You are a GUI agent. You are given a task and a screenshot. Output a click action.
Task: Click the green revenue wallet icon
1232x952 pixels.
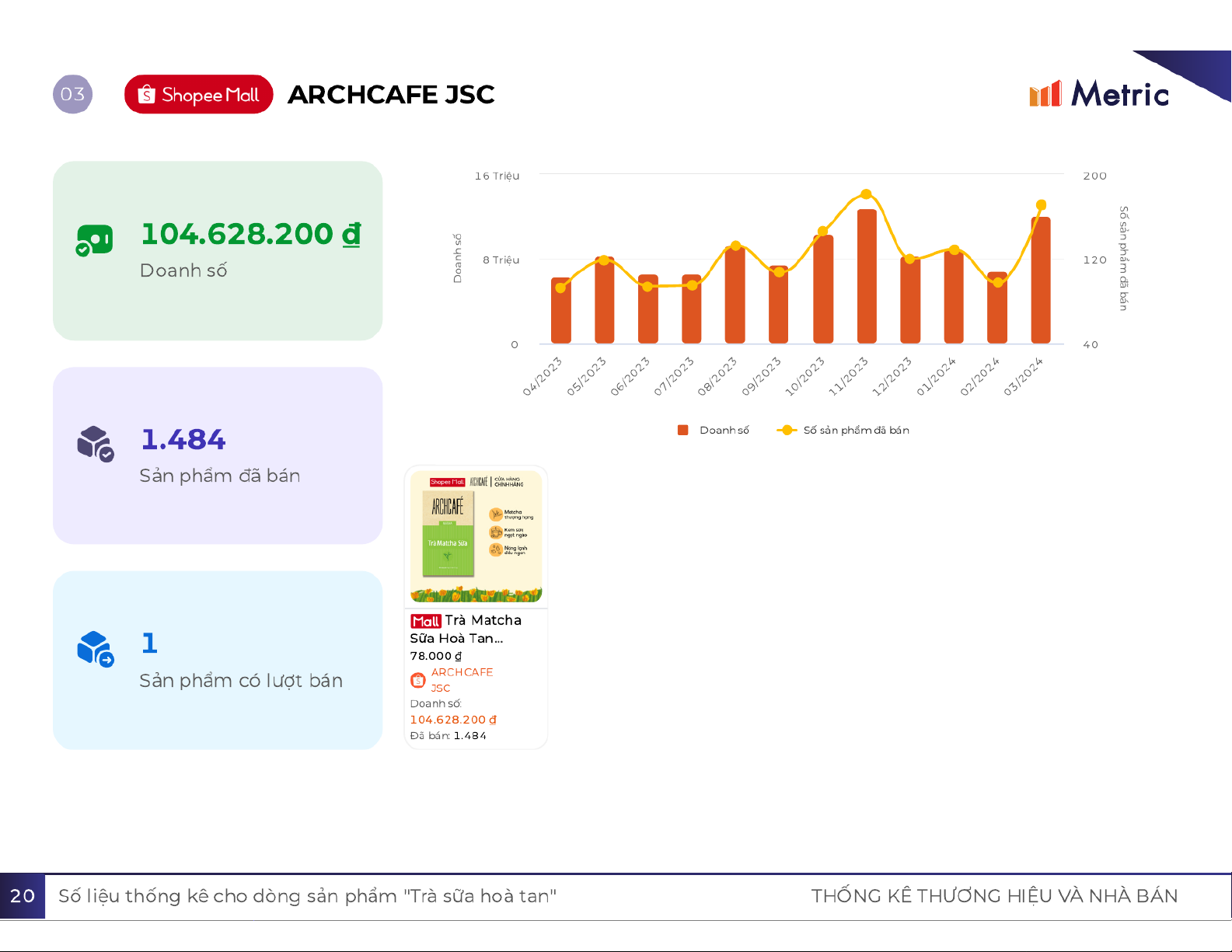[x=94, y=240]
